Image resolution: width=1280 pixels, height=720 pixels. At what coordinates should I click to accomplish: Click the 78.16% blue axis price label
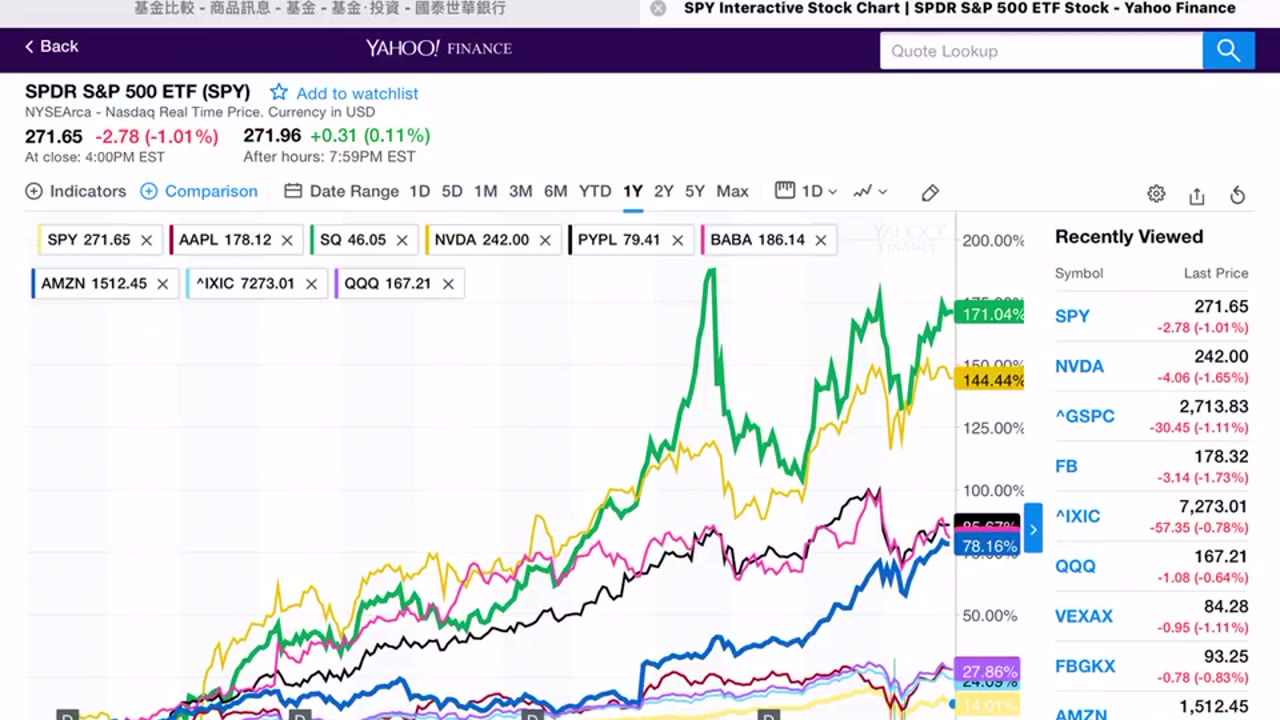coord(988,546)
